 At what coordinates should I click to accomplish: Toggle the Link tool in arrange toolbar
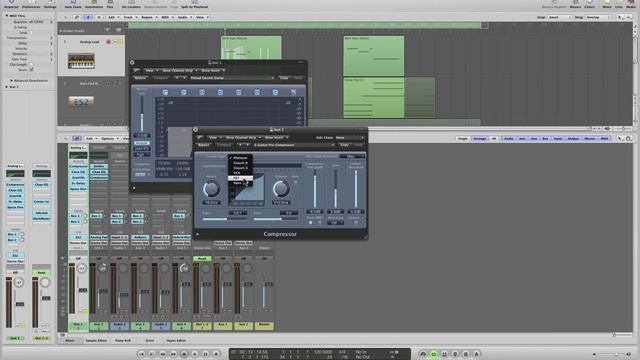tap(77, 17)
